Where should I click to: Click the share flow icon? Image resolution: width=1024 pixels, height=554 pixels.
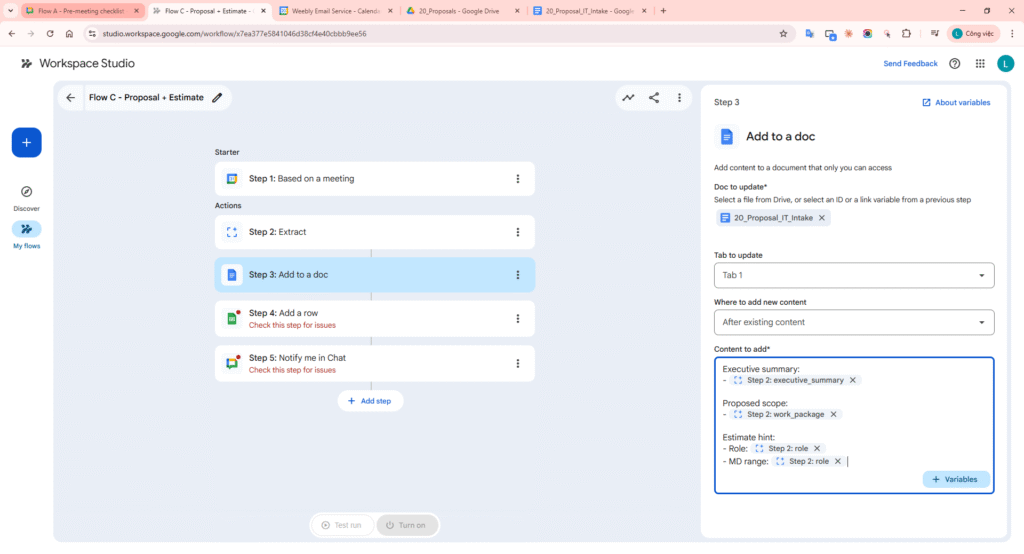(x=654, y=98)
